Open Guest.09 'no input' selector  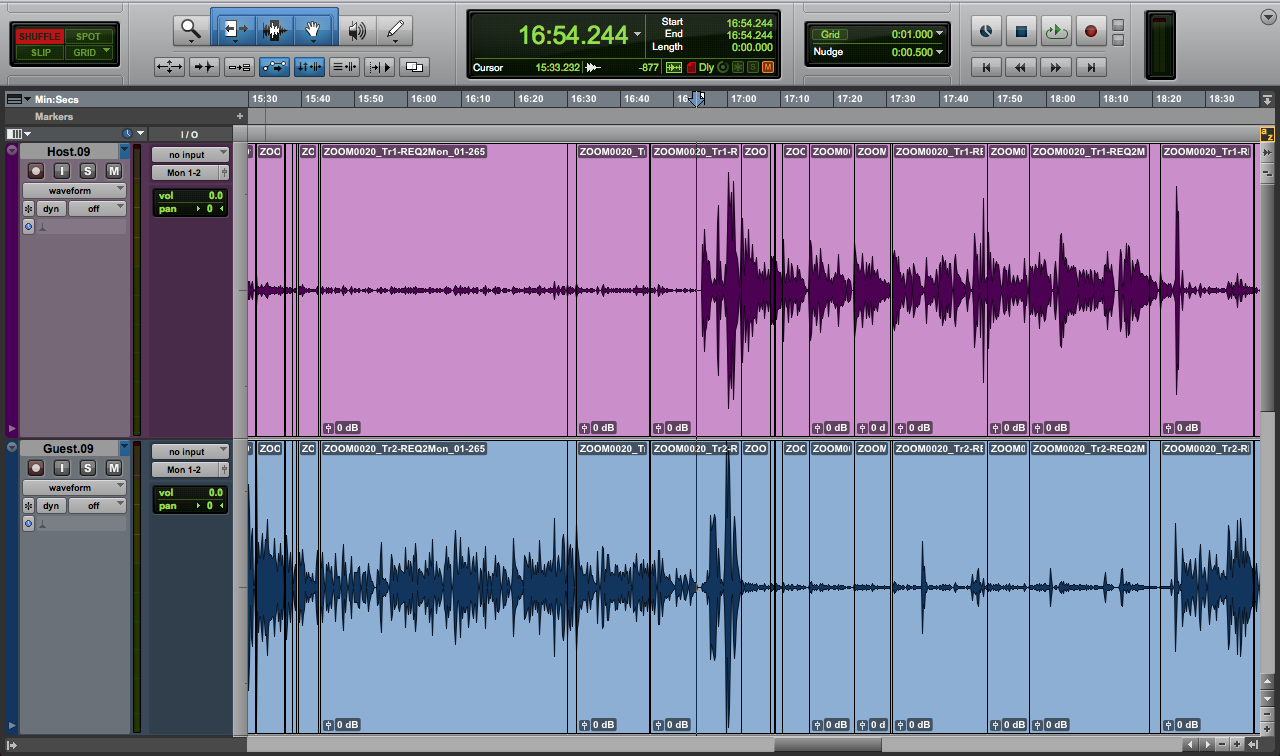[190, 452]
